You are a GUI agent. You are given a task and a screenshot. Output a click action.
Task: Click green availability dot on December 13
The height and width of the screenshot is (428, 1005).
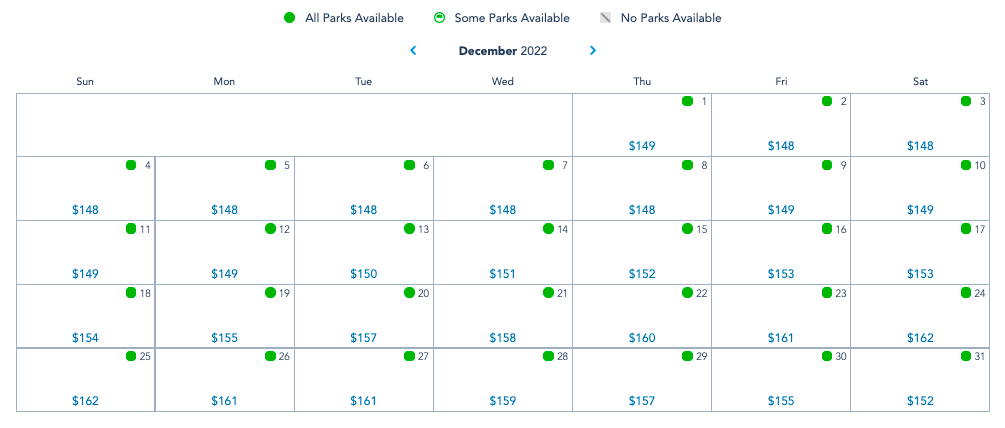409,229
